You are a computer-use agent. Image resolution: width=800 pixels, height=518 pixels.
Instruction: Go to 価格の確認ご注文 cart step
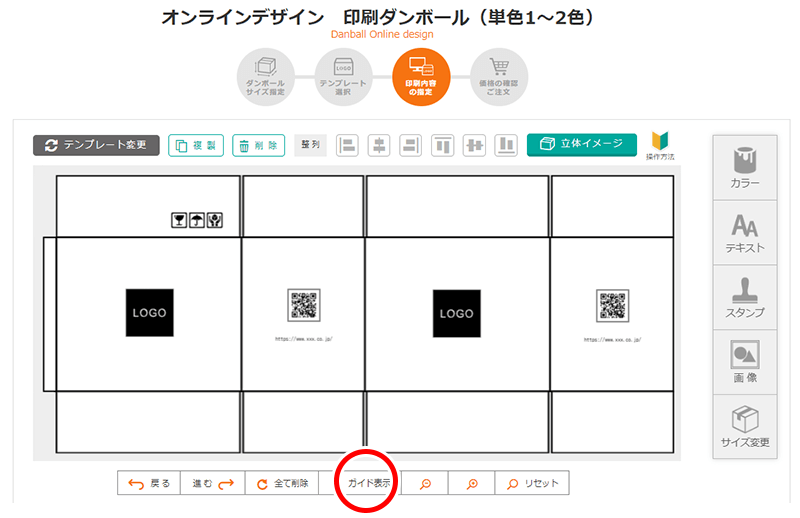pos(498,77)
